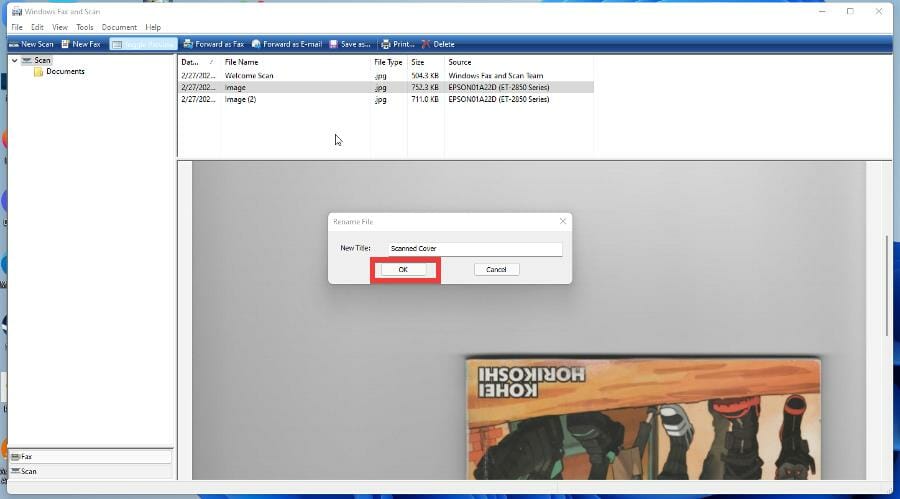The height and width of the screenshot is (499, 900).
Task: Open the File menu
Action: coord(17,27)
